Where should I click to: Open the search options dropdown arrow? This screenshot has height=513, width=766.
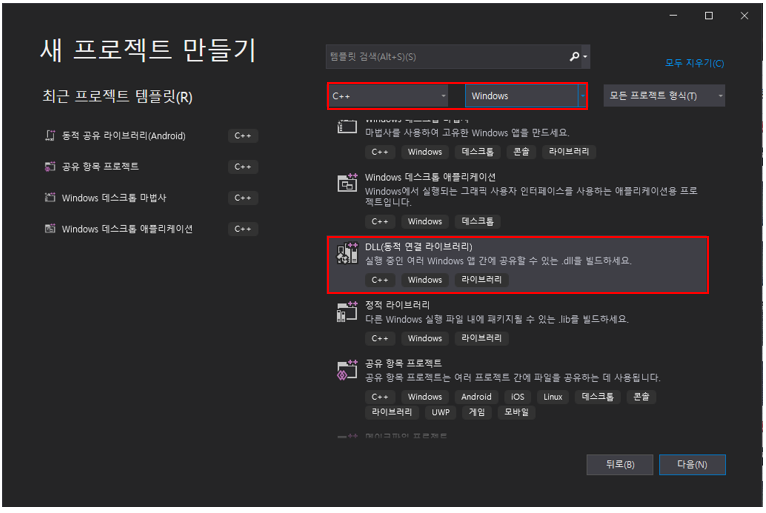(585, 57)
